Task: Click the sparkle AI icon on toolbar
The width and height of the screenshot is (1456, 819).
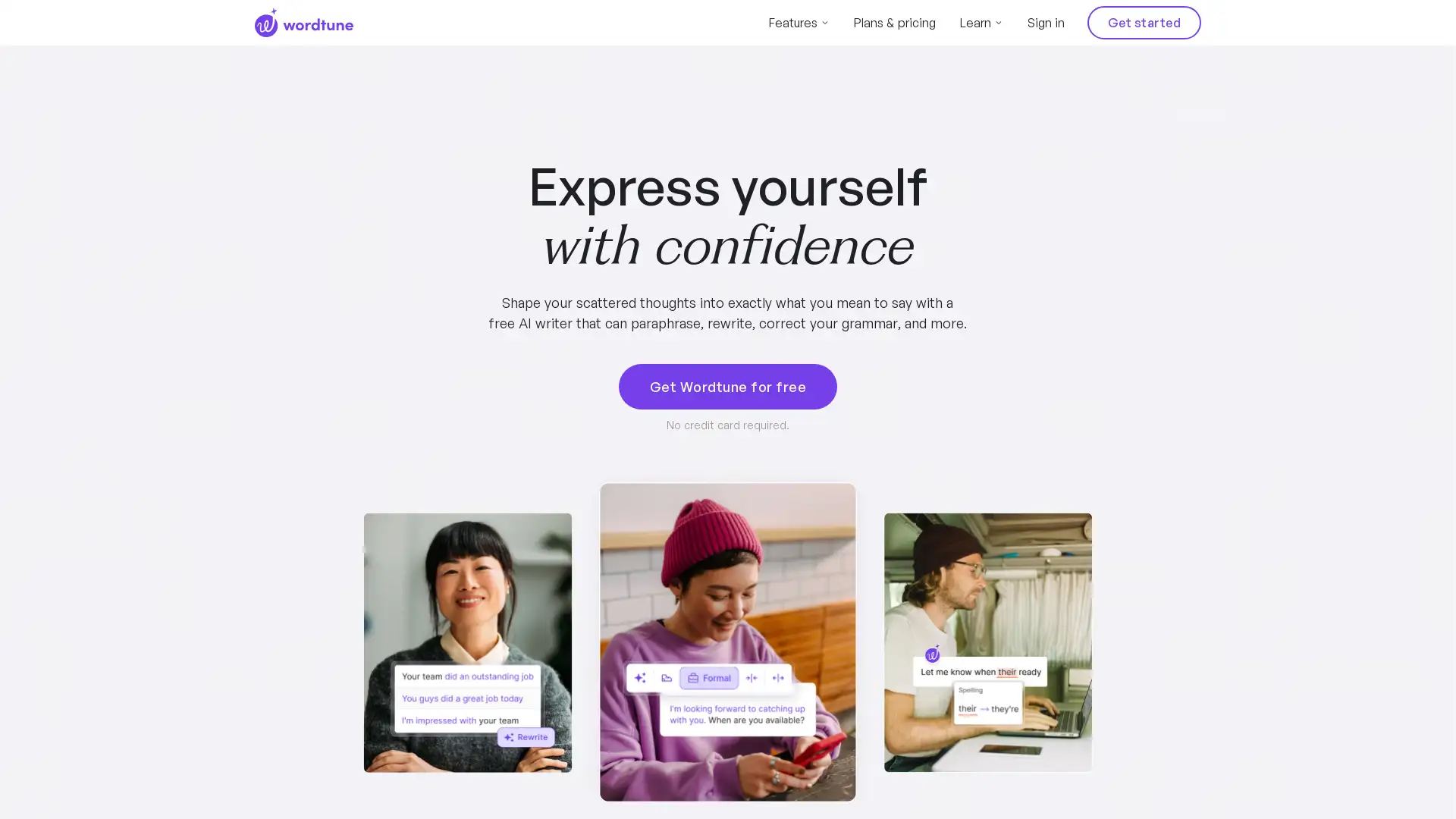Action: point(639,677)
